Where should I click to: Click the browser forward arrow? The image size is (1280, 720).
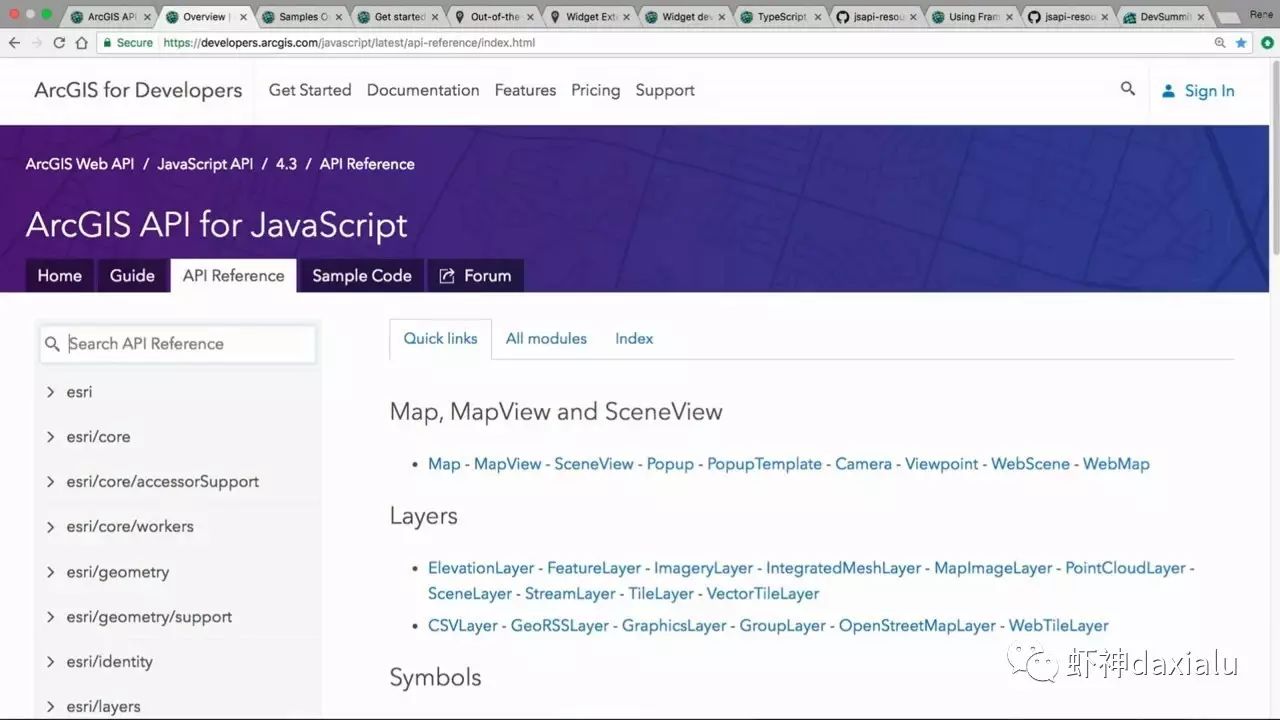pyautogui.click(x=36, y=43)
